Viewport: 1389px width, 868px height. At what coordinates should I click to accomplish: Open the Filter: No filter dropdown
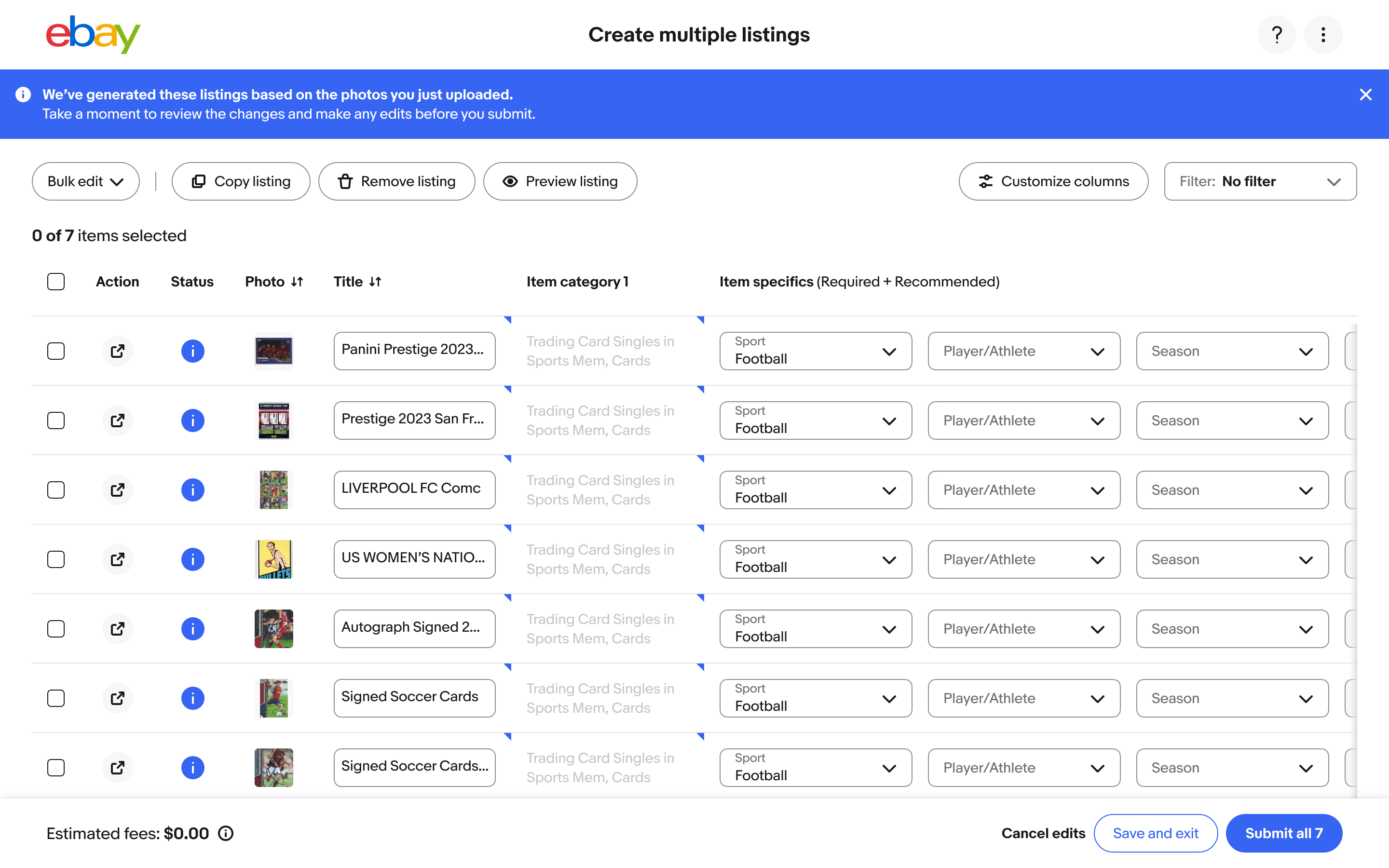(x=1260, y=181)
